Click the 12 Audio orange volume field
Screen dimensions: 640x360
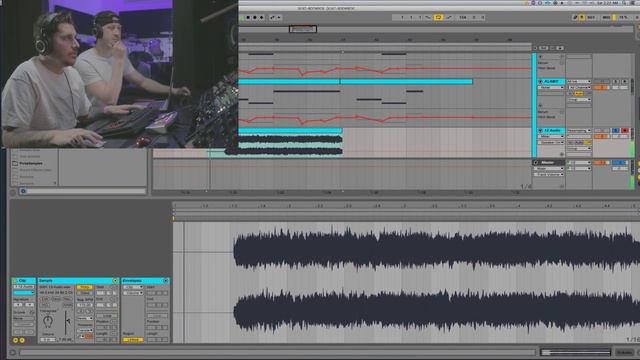pos(601,136)
